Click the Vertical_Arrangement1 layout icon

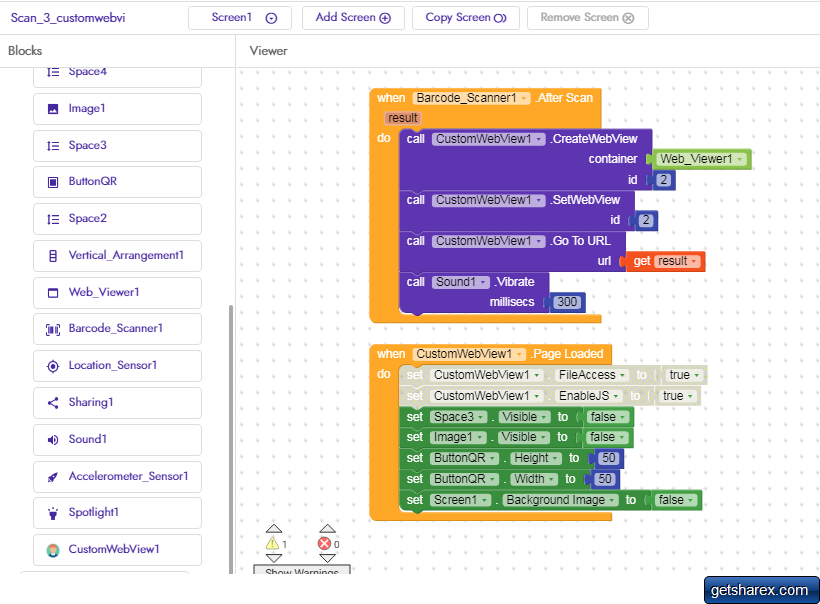tap(53, 256)
